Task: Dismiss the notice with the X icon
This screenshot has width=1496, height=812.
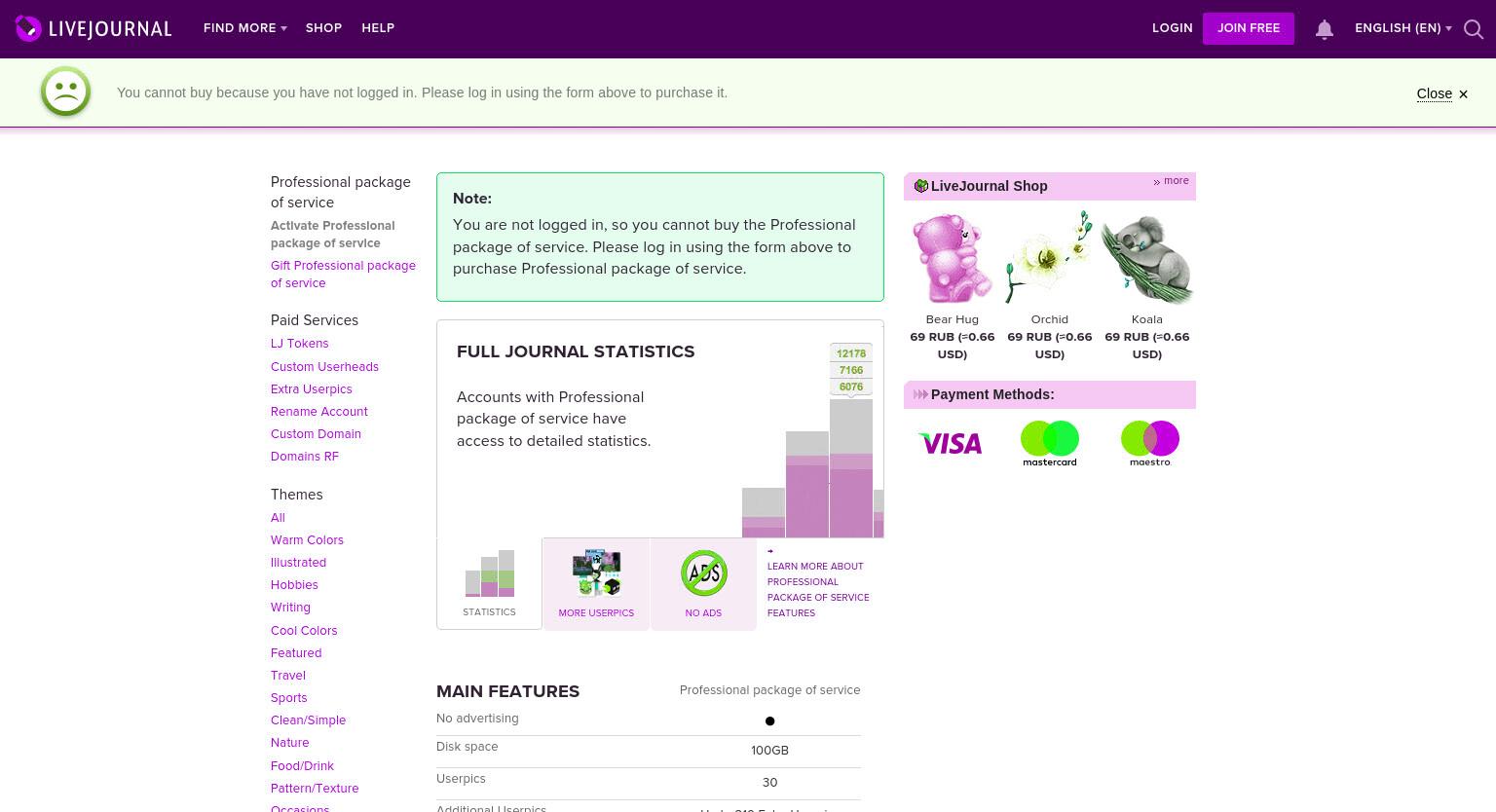Action: (1463, 94)
